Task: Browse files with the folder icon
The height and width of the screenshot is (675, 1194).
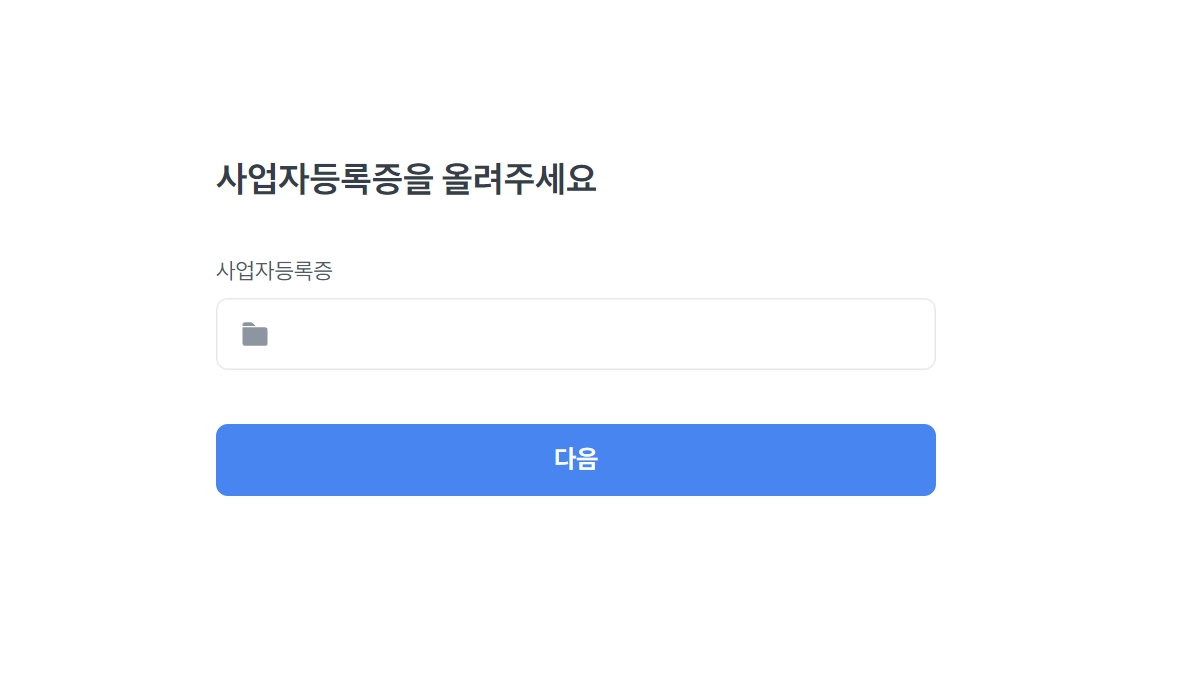Action: [255, 334]
